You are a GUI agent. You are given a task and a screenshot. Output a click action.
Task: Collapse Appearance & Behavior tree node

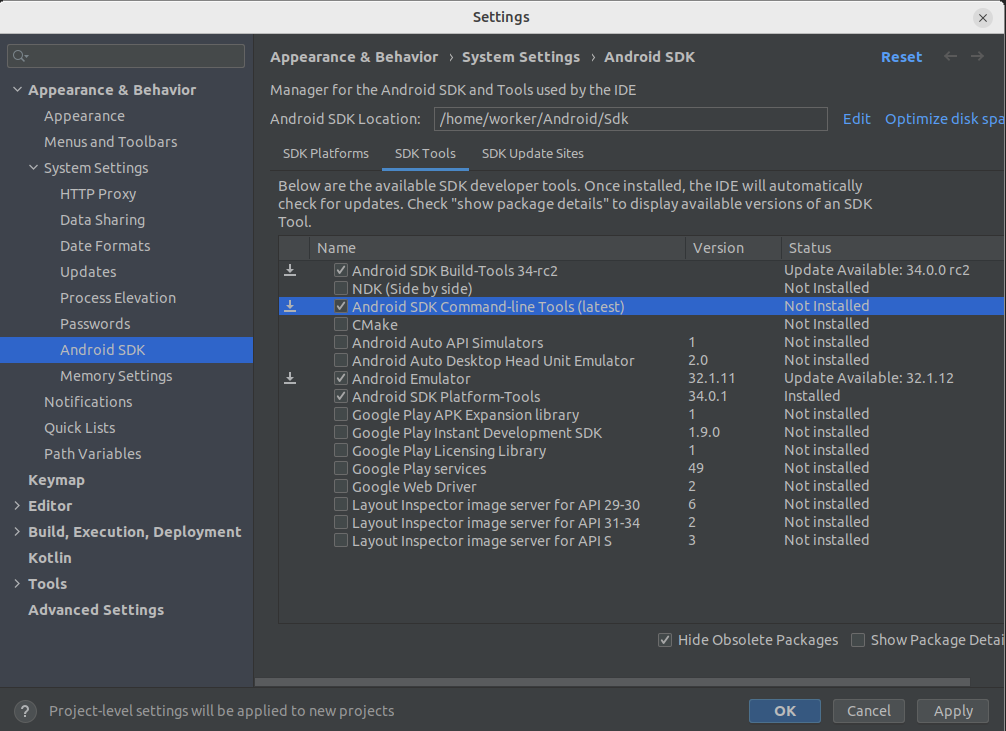point(17,90)
